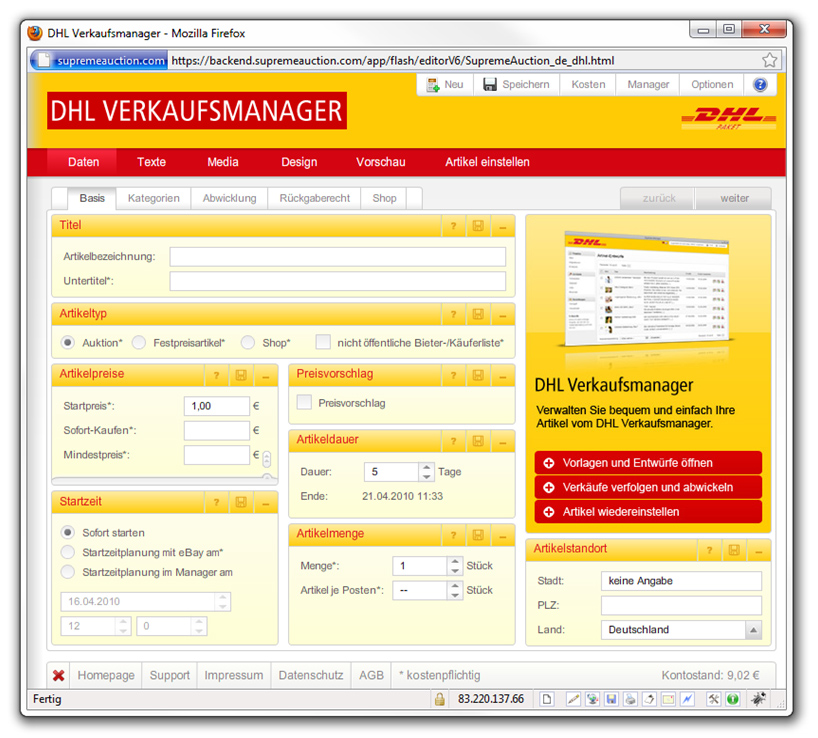Screen dimensions: 818x738
Task: Click the Neu document icon
Action: click(432, 84)
